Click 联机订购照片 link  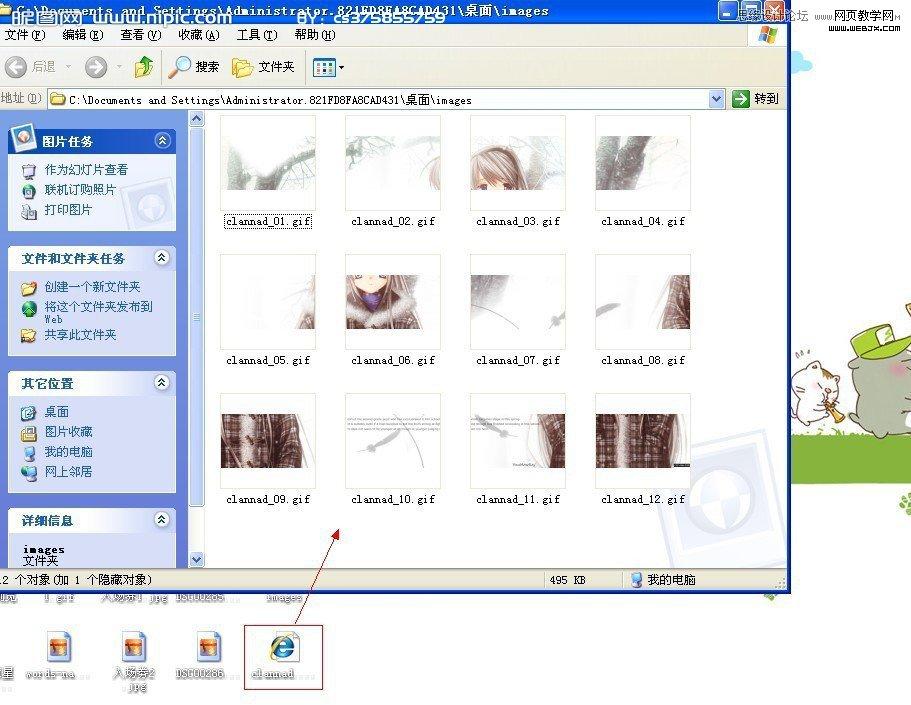coord(80,189)
